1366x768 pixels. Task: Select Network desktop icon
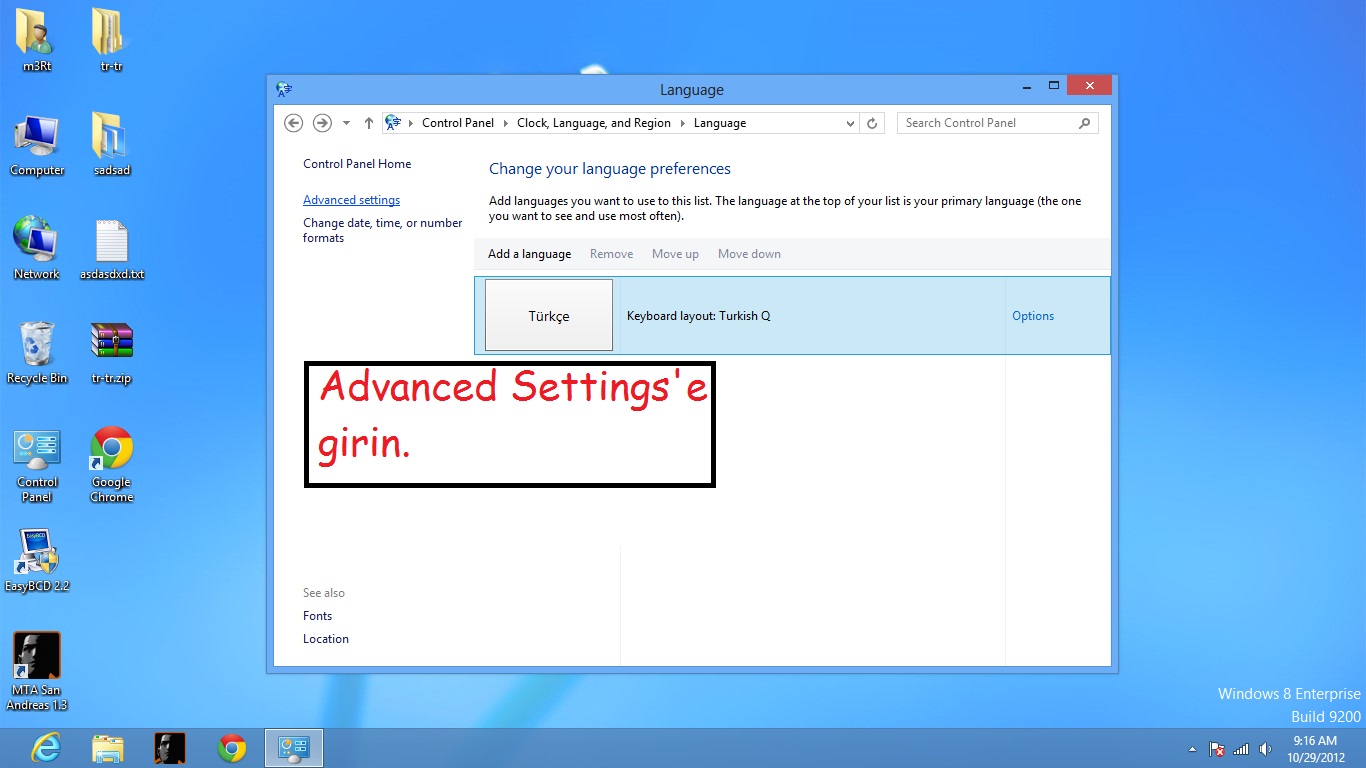click(x=37, y=248)
